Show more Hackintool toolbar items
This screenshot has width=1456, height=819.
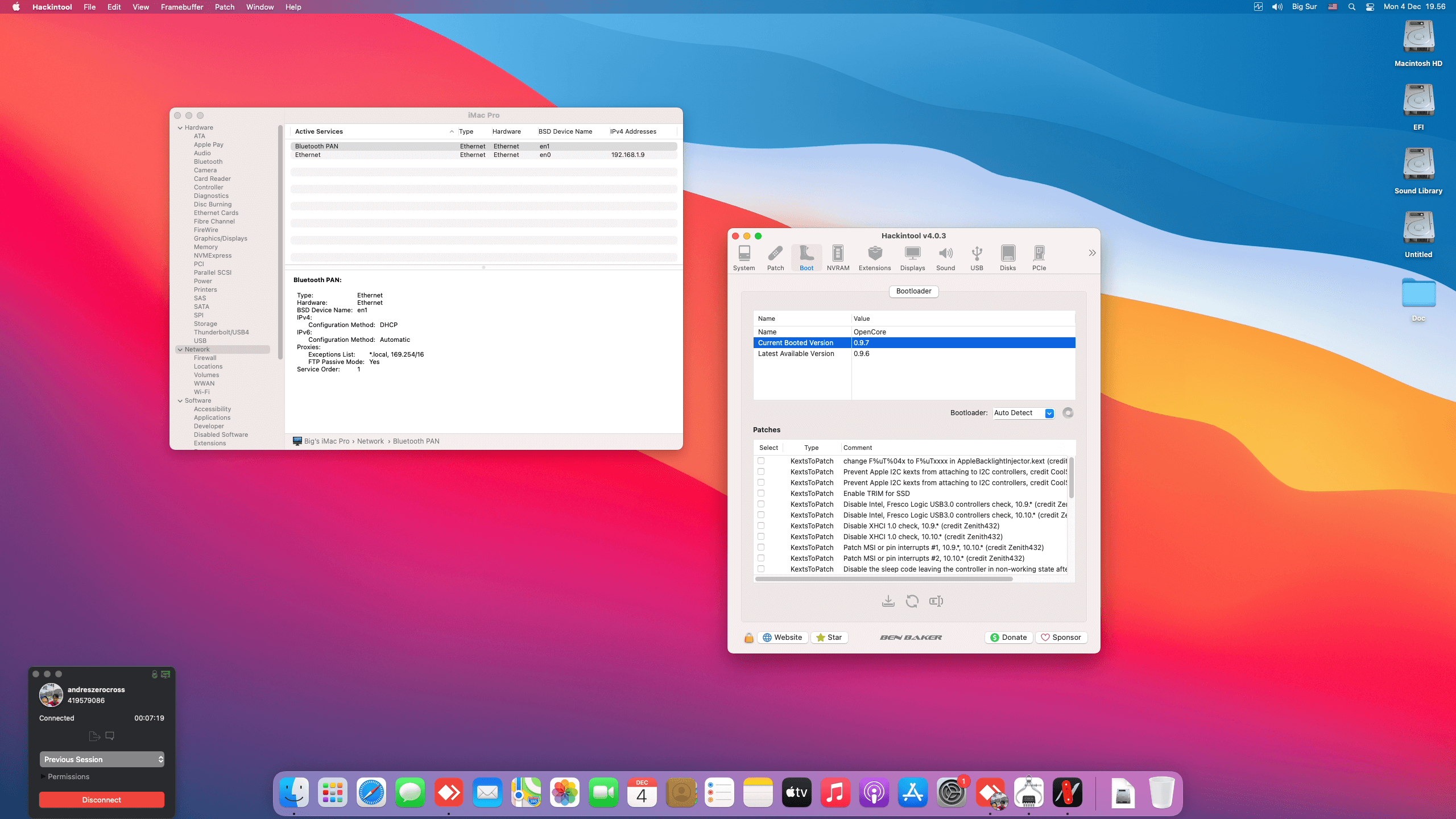point(1092,253)
